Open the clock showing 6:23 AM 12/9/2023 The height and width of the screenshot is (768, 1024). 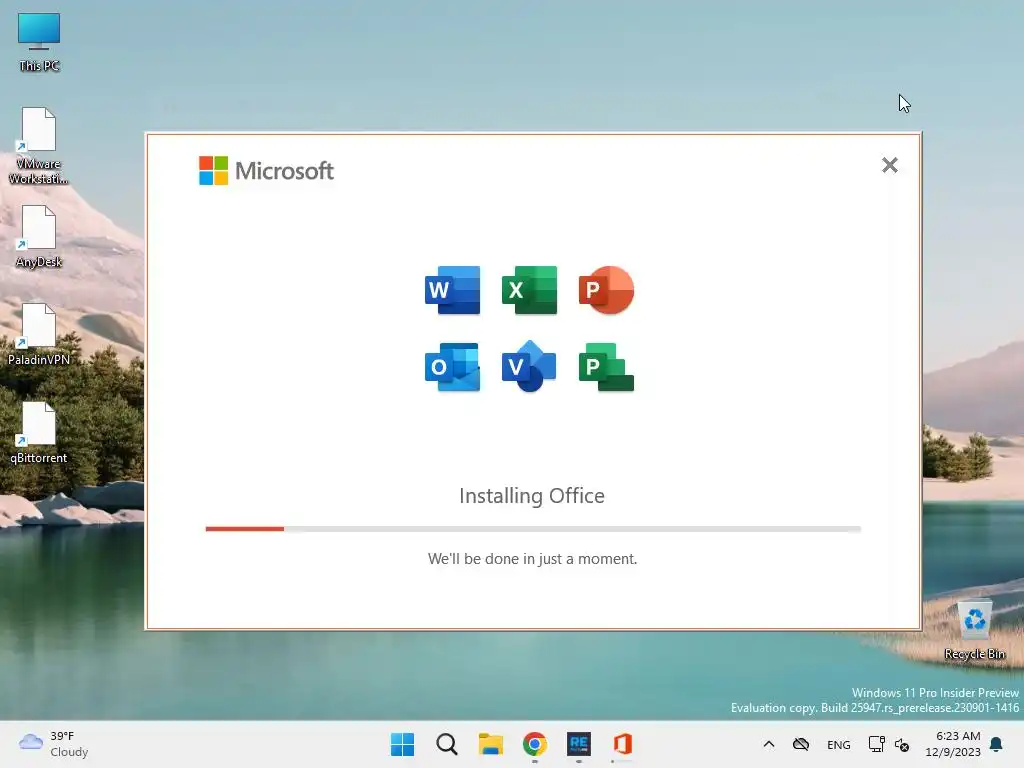(x=953, y=744)
